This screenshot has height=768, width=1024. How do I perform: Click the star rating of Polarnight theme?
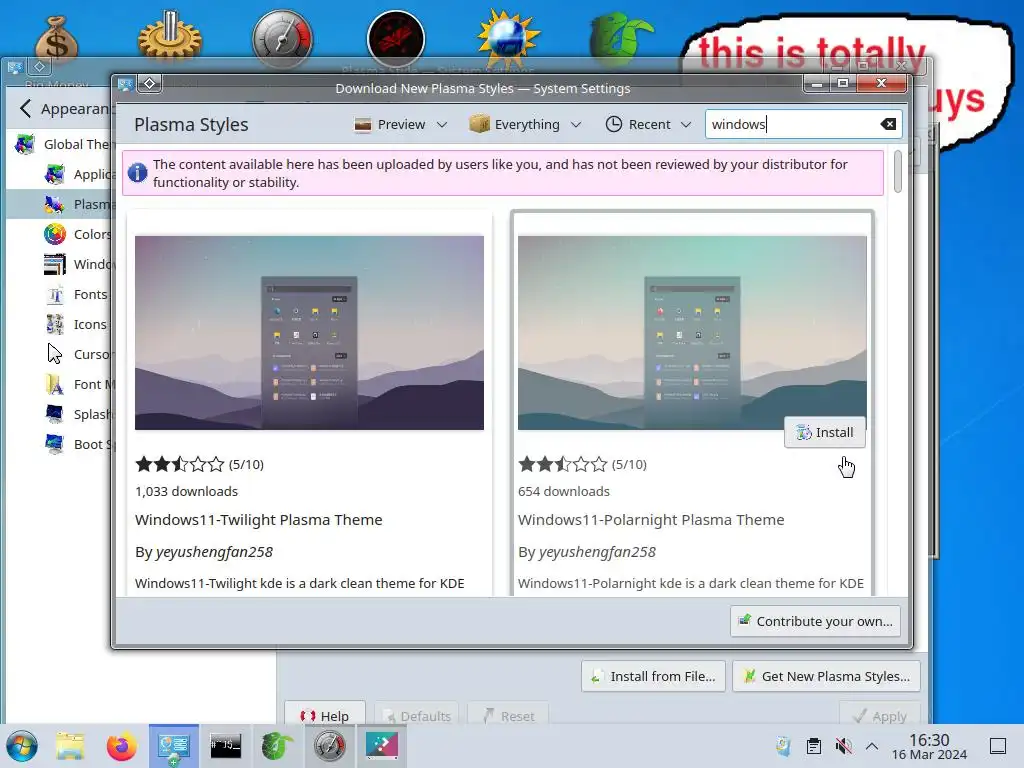point(562,464)
